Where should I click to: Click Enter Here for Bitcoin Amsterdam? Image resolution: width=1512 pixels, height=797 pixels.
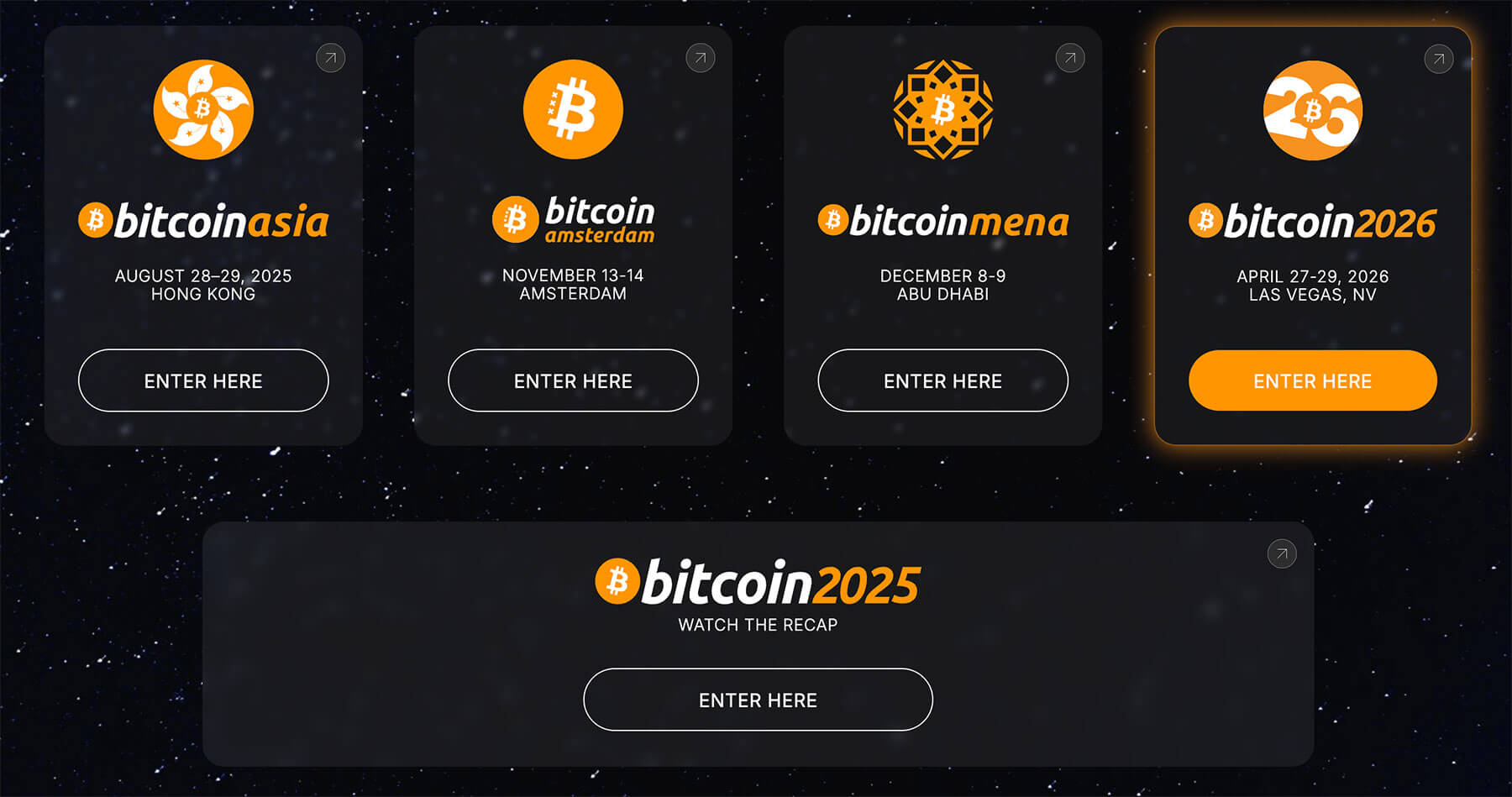pos(573,380)
